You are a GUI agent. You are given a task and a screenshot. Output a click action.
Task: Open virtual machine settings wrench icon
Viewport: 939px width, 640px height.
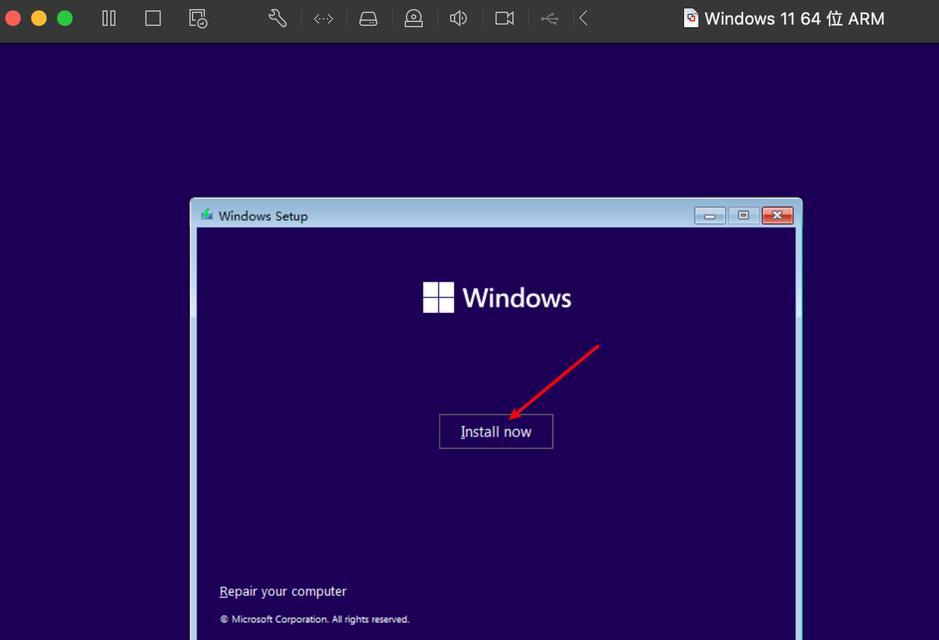[x=277, y=19]
